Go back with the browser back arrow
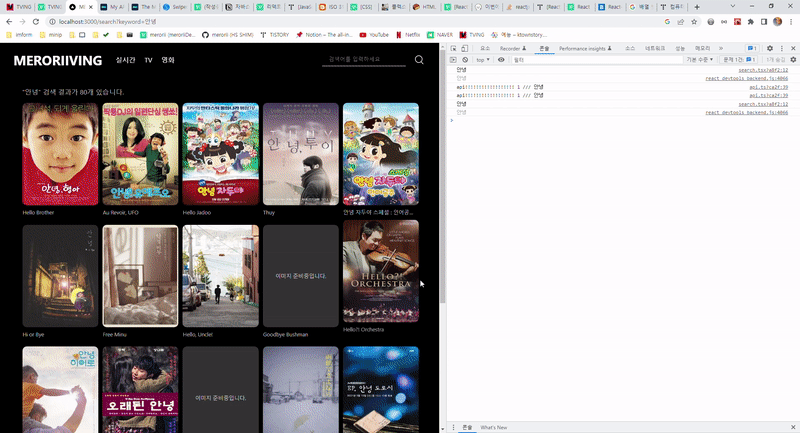Viewport: 800px width, 433px height. pos(9,22)
